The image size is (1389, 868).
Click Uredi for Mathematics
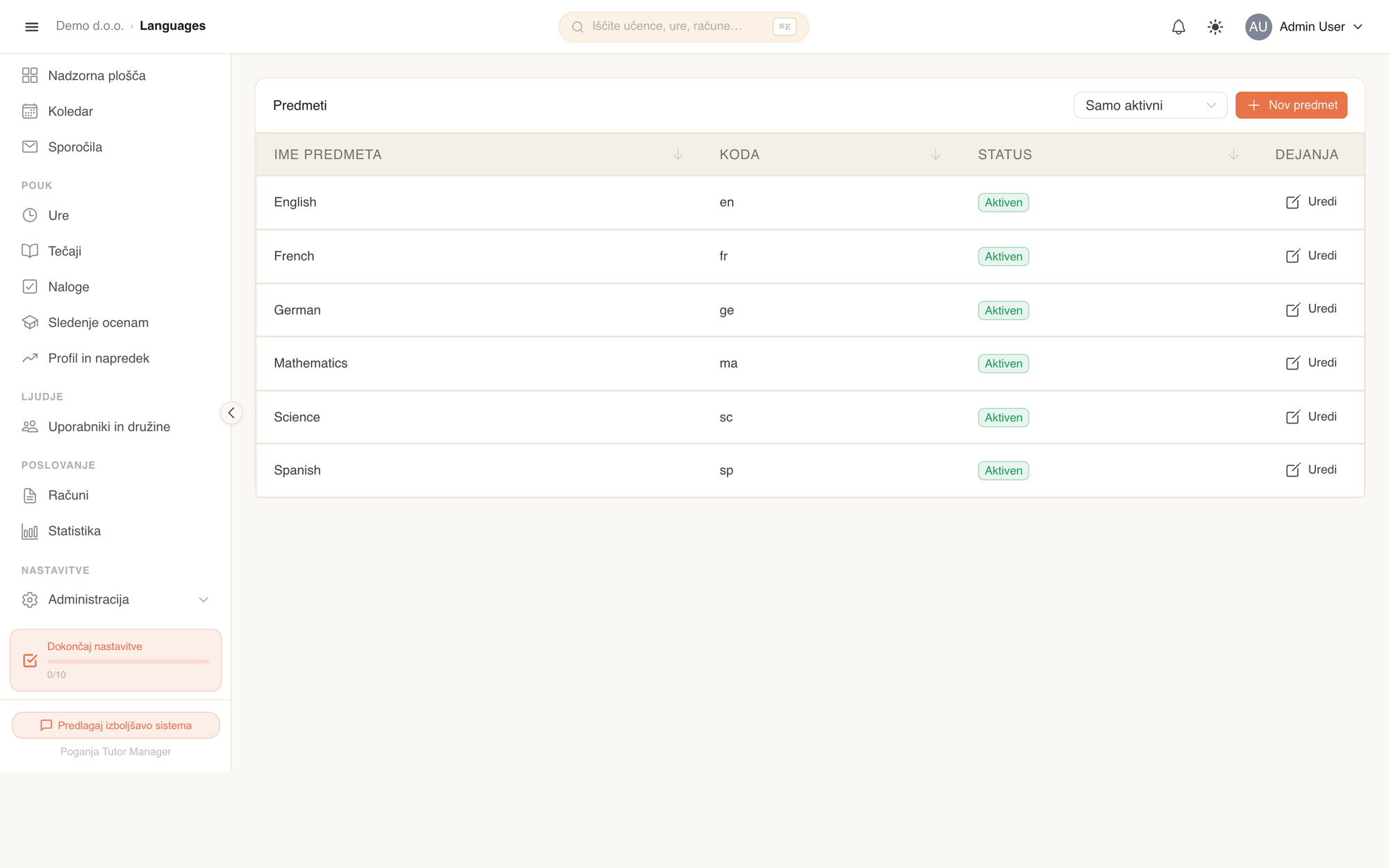tap(1311, 362)
